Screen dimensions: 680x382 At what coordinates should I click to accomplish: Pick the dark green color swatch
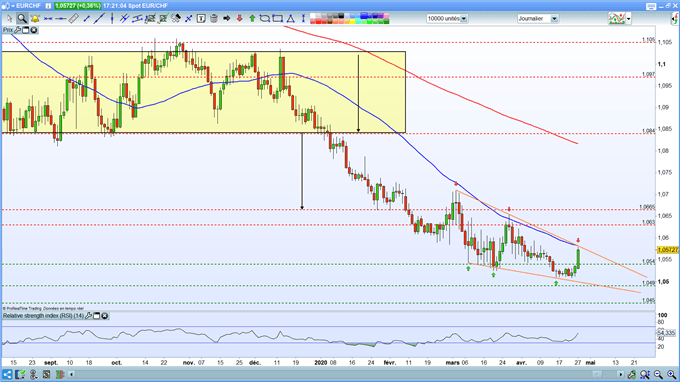click(x=386, y=22)
